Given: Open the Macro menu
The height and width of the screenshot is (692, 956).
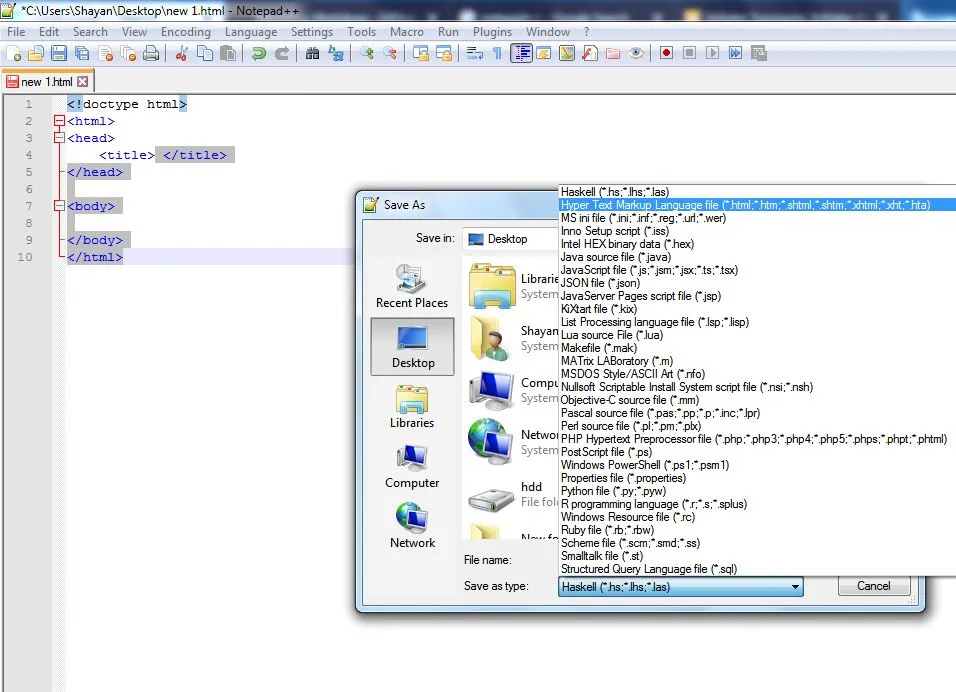Looking at the screenshot, I should [407, 32].
